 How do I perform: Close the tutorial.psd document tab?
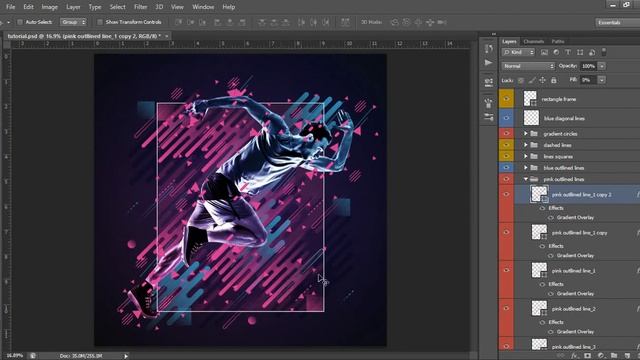(167, 36)
